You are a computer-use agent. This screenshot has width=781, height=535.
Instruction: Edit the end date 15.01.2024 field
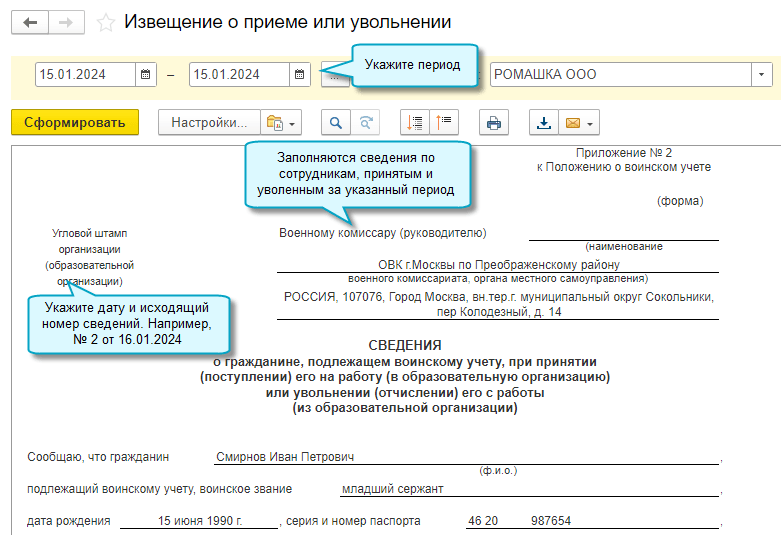(x=239, y=75)
